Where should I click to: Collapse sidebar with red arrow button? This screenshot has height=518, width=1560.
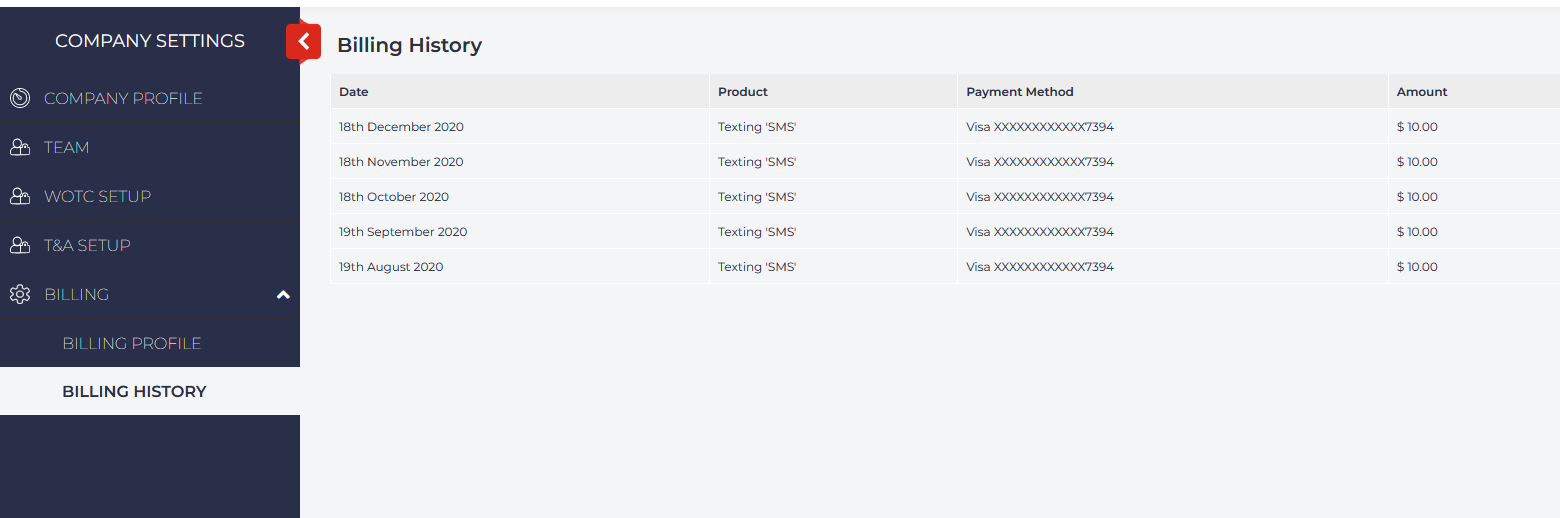[304, 41]
